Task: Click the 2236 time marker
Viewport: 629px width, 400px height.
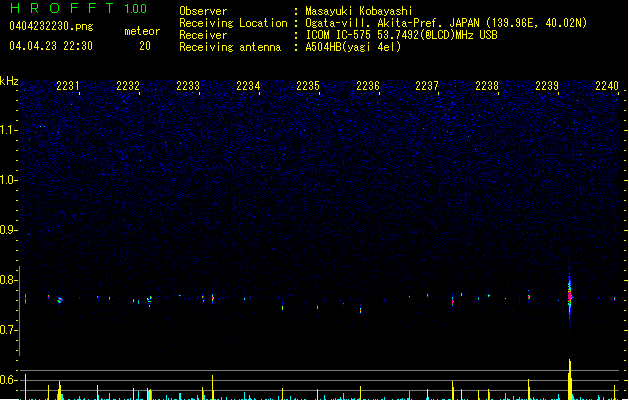Action: (x=368, y=86)
